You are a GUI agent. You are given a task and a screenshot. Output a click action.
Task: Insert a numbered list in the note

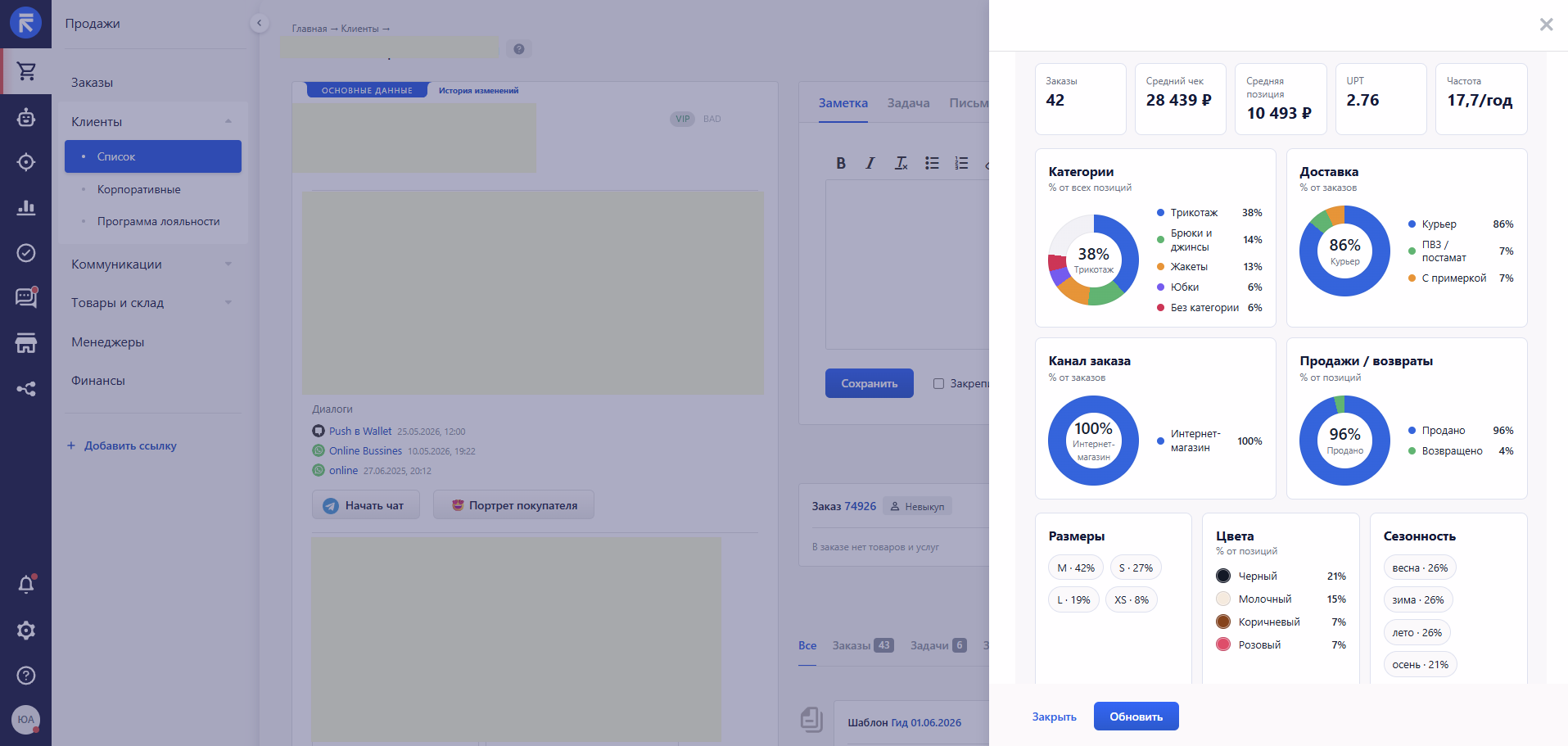click(961, 163)
